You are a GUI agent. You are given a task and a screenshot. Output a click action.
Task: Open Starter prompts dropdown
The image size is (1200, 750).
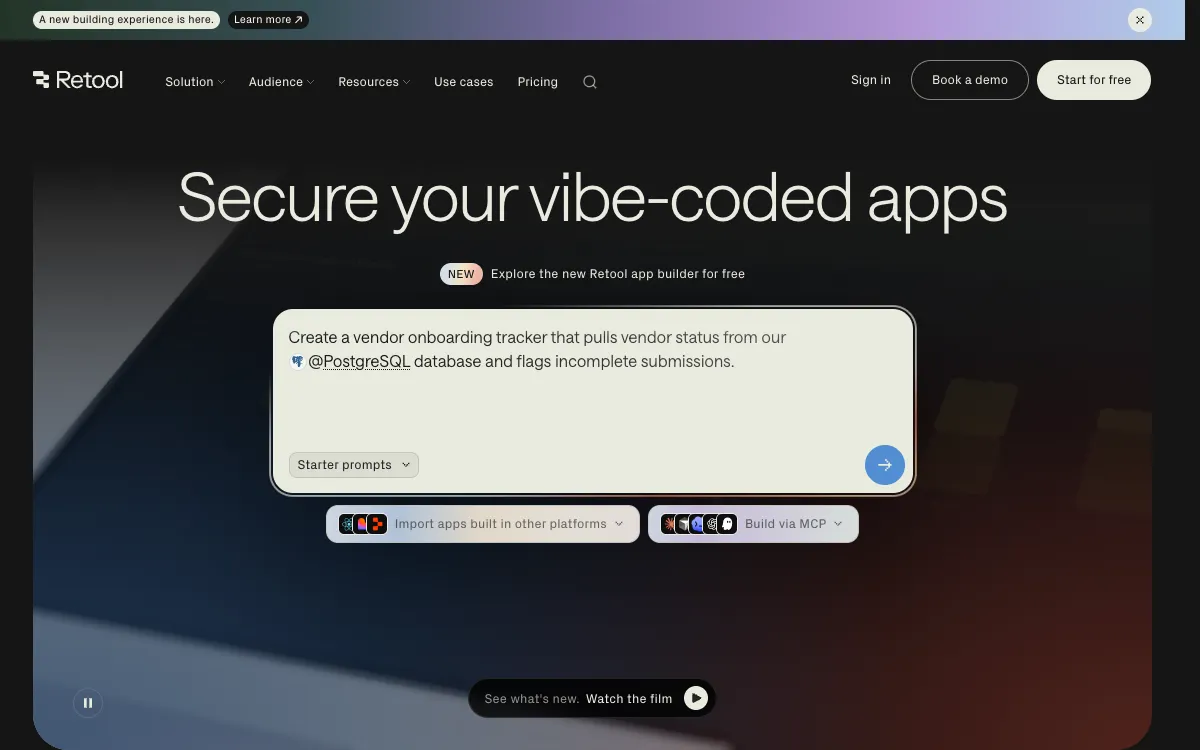coord(354,465)
